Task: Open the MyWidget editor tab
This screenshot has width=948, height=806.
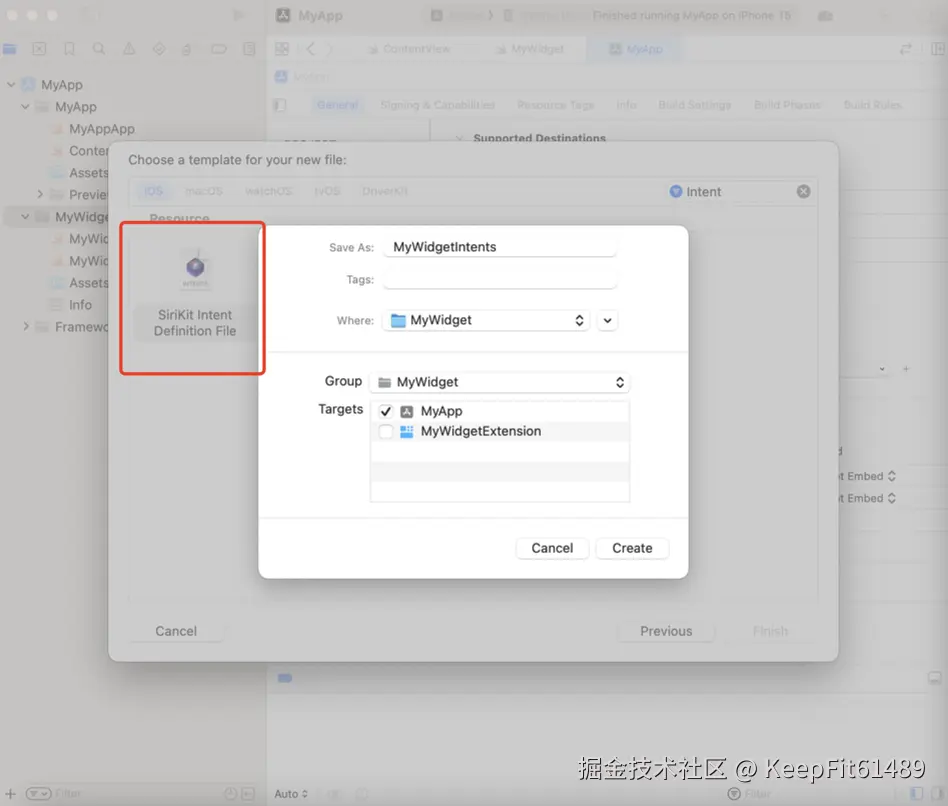Action: coord(530,49)
